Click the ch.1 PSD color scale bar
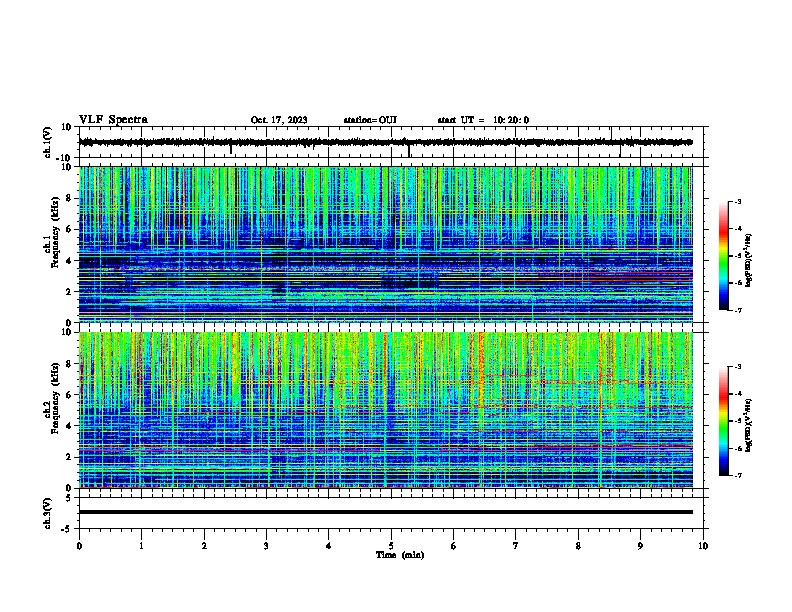The image size is (792, 612). coord(724,256)
